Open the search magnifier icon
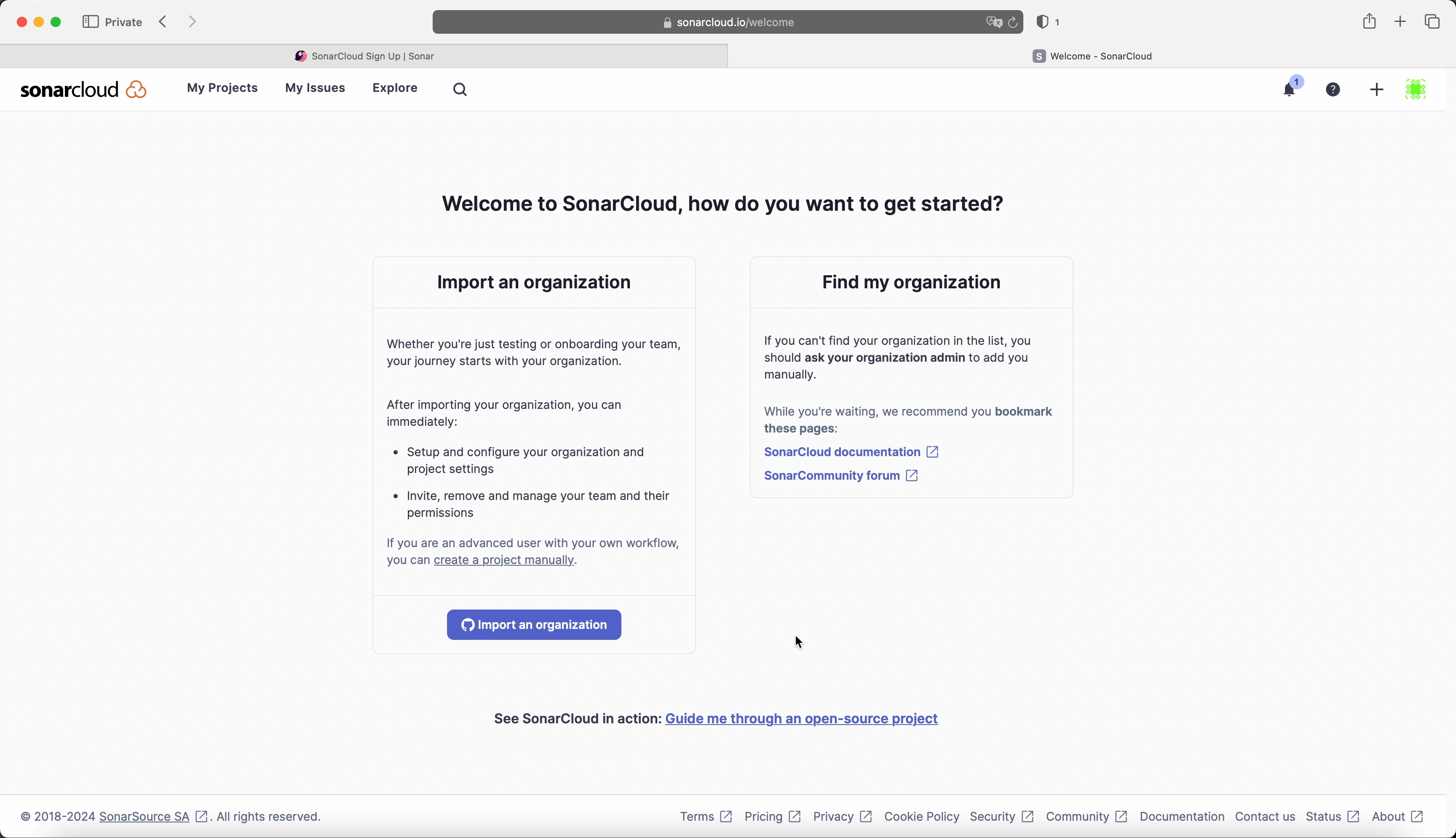This screenshot has height=838, width=1456. point(460,89)
